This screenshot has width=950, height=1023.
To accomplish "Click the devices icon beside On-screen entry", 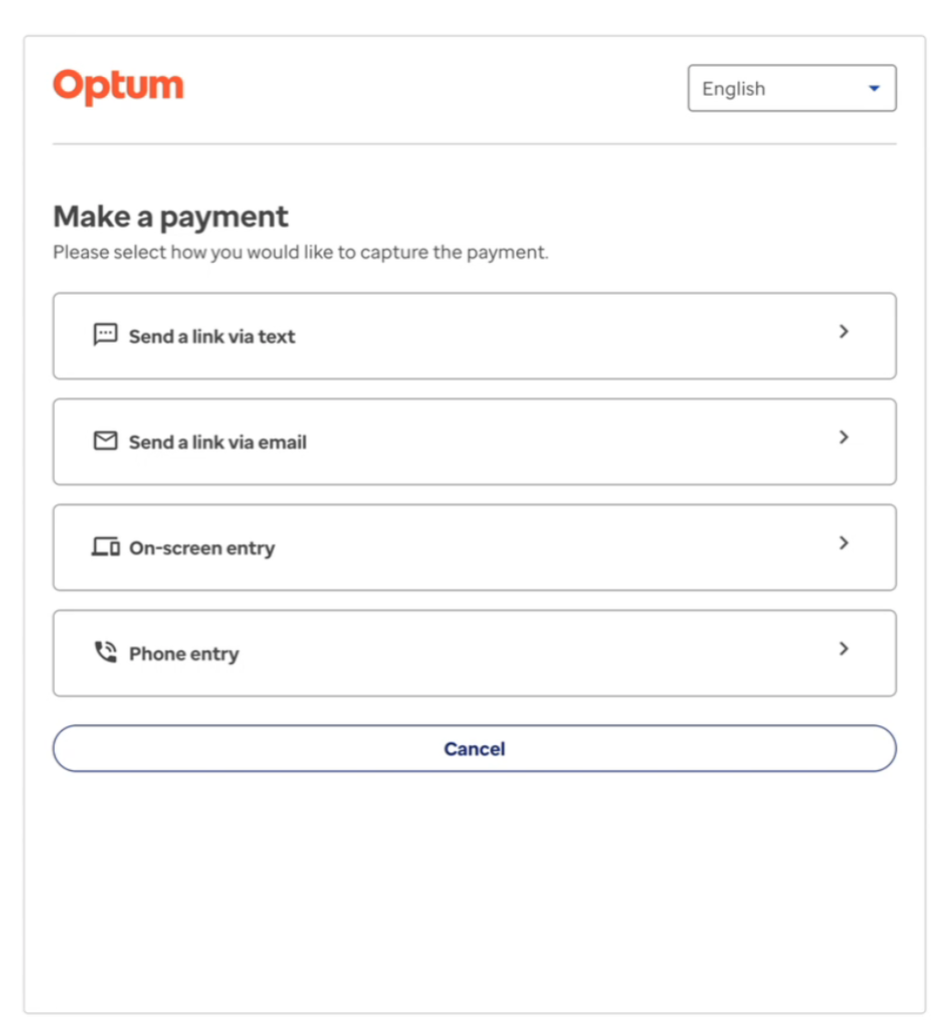I will pos(105,547).
